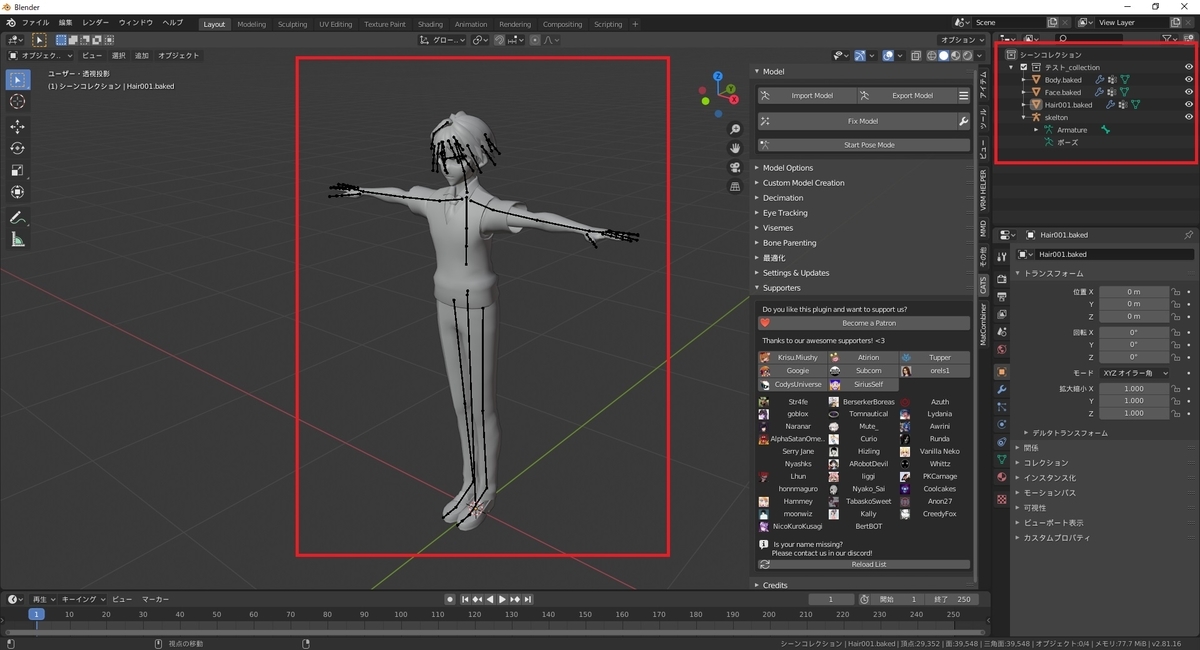This screenshot has height=650, width=1200.
Task: Choose the Scale tool
Action: coord(17,170)
